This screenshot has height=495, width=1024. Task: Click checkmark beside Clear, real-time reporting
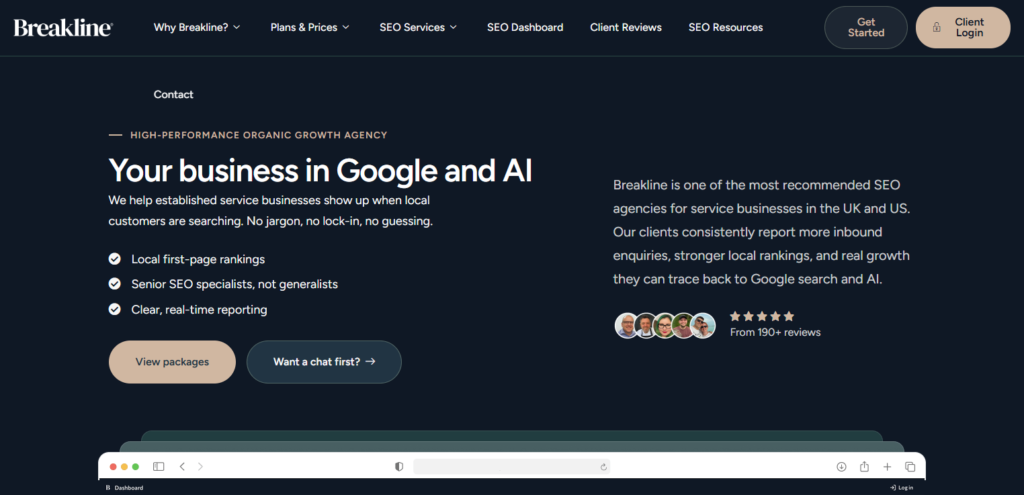pyautogui.click(x=114, y=310)
